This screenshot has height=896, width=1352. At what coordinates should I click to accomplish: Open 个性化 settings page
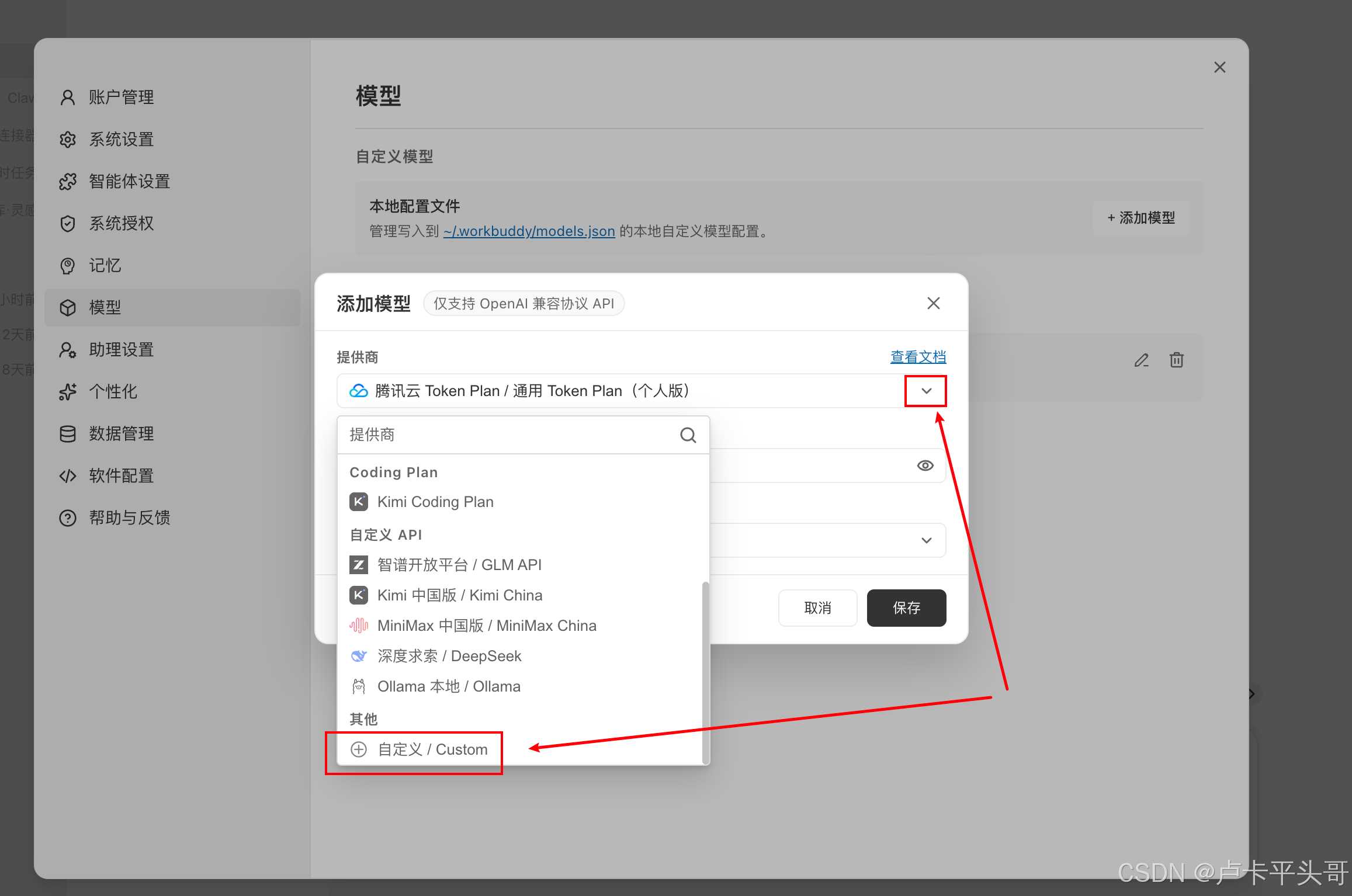point(172,391)
